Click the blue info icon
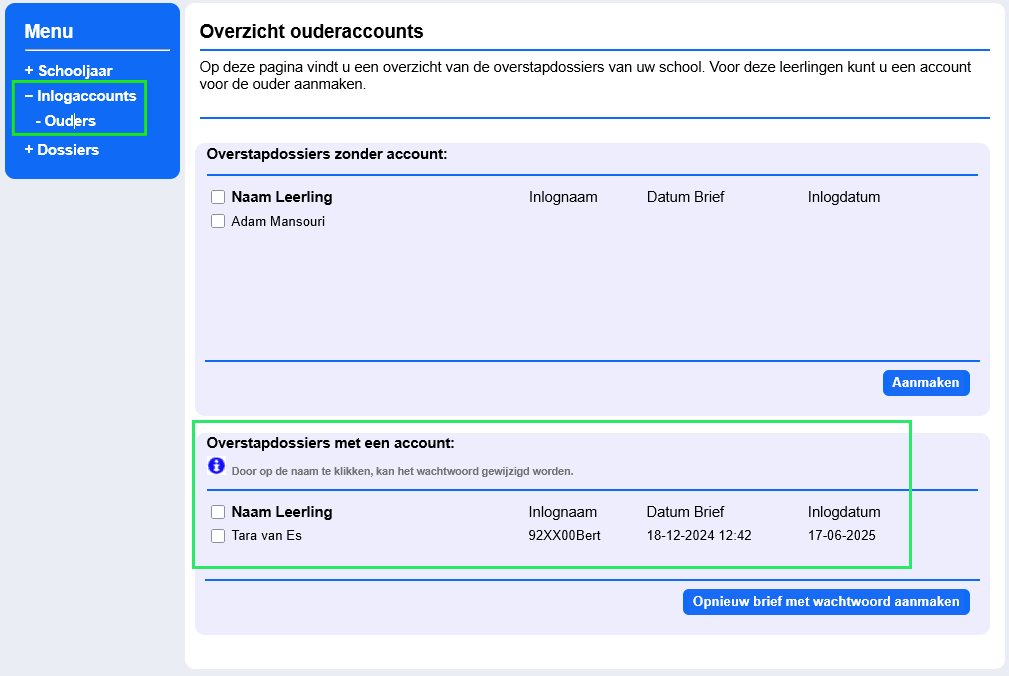Image resolution: width=1009 pixels, height=676 pixels. tap(217, 465)
